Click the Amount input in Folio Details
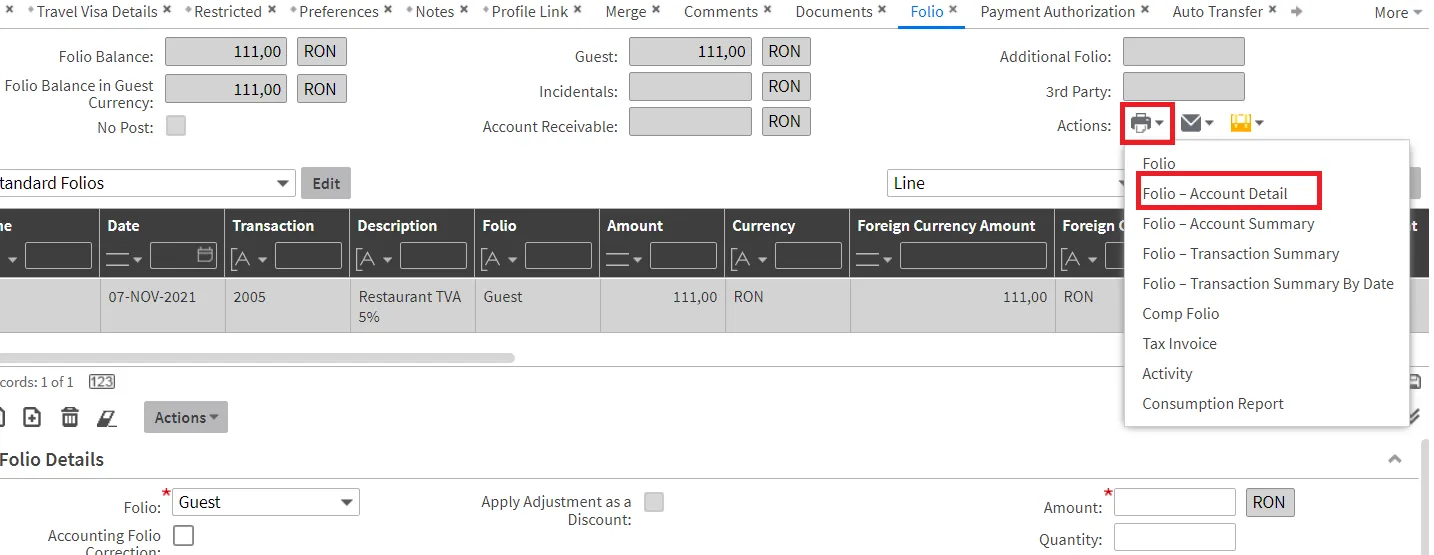This screenshot has width=1434, height=555. point(1175,502)
